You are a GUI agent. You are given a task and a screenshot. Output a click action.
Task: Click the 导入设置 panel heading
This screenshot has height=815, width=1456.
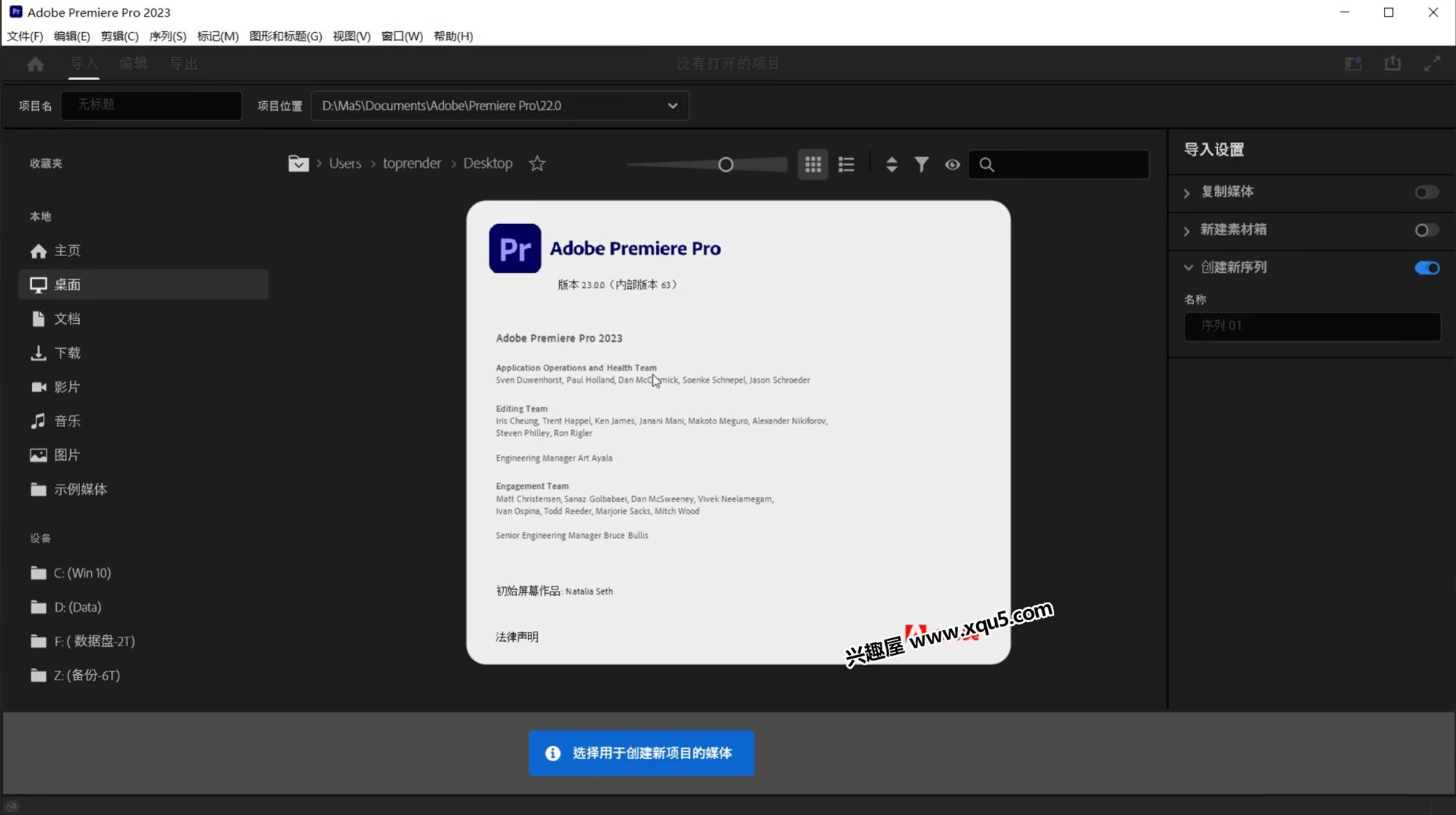click(1214, 150)
